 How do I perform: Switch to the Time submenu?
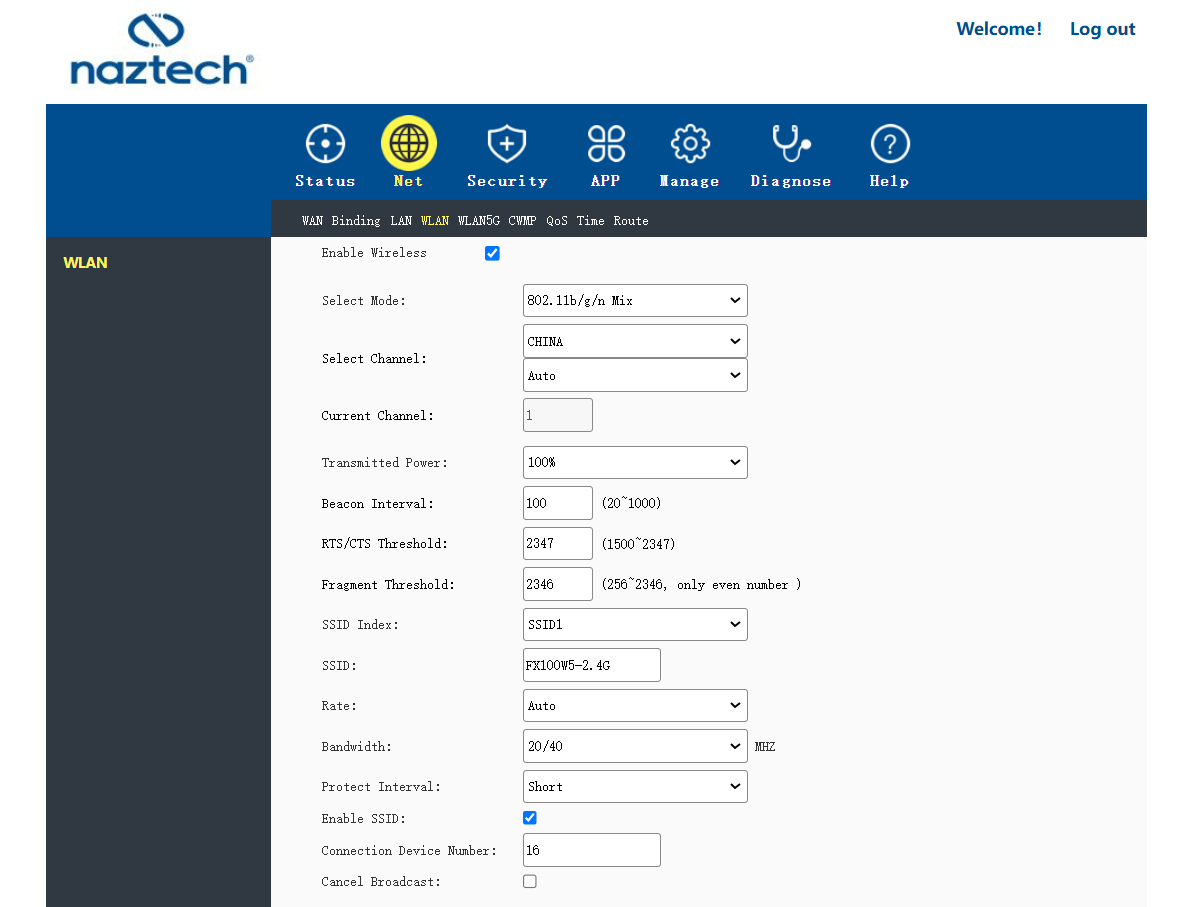[x=591, y=221]
